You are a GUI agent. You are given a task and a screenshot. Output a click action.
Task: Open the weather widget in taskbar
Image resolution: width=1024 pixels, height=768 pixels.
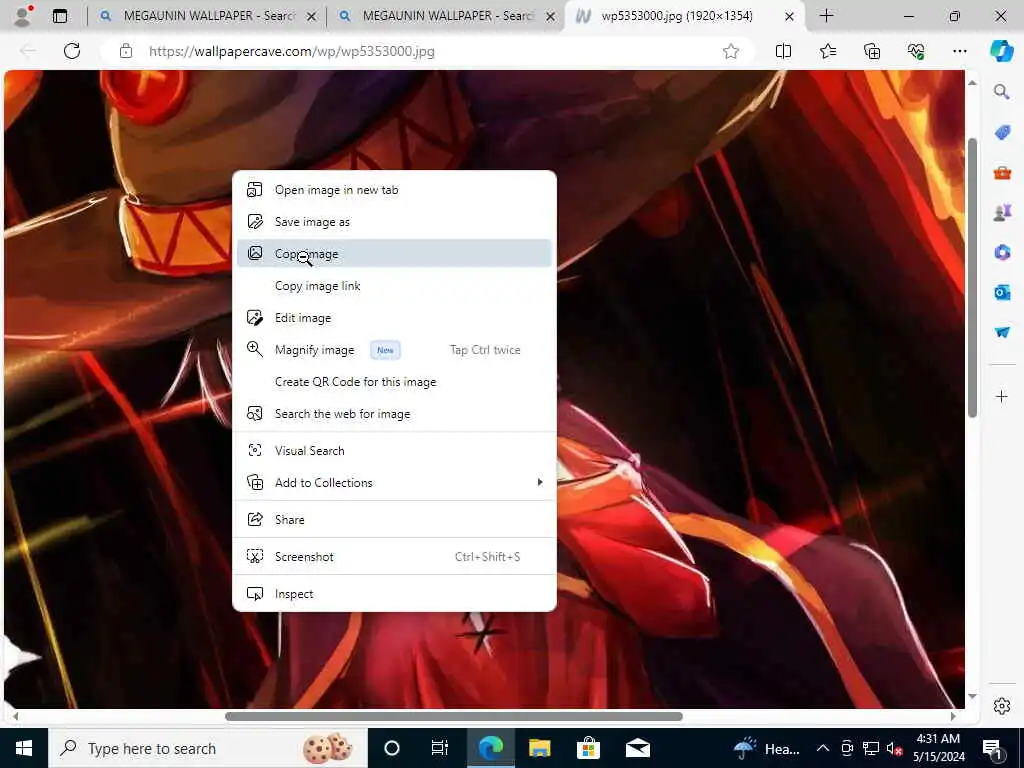coord(766,748)
